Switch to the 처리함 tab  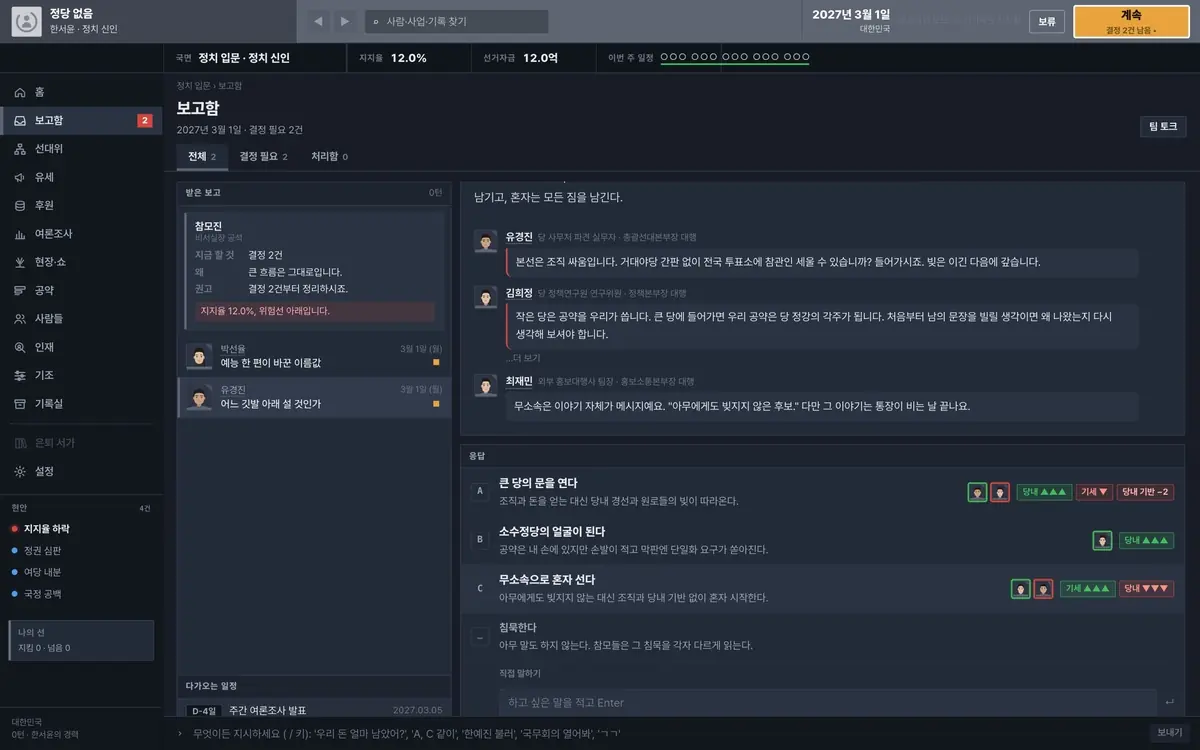click(329, 157)
